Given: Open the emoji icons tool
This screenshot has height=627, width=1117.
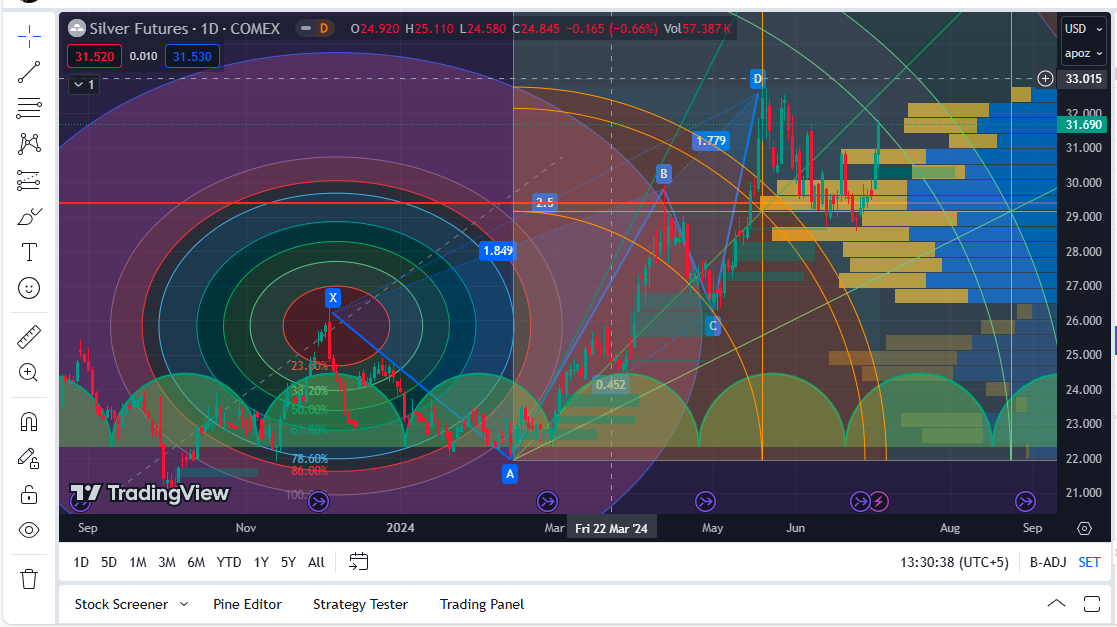Looking at the screenshot, I should click(29, 288).
